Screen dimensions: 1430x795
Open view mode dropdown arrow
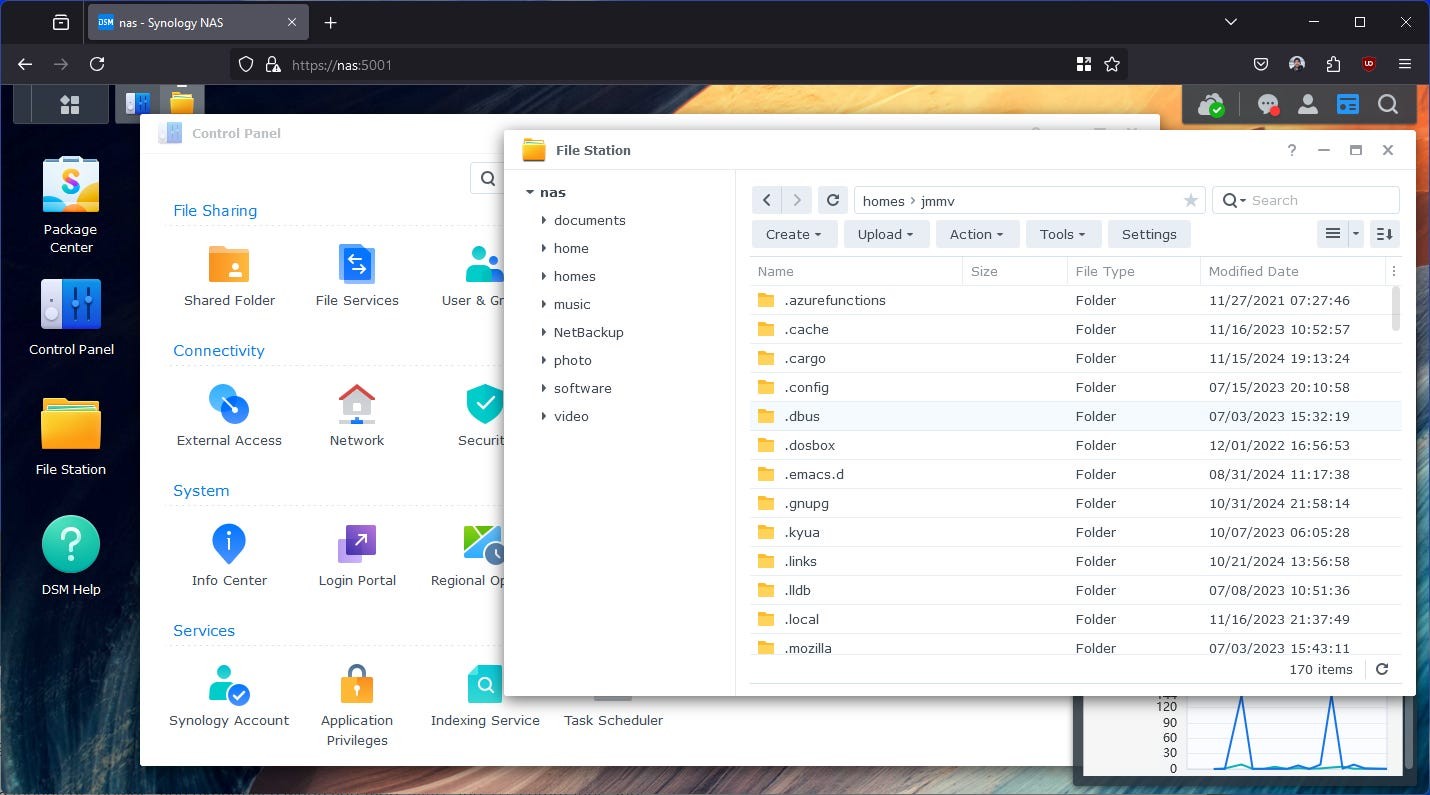click(1356, 234)
